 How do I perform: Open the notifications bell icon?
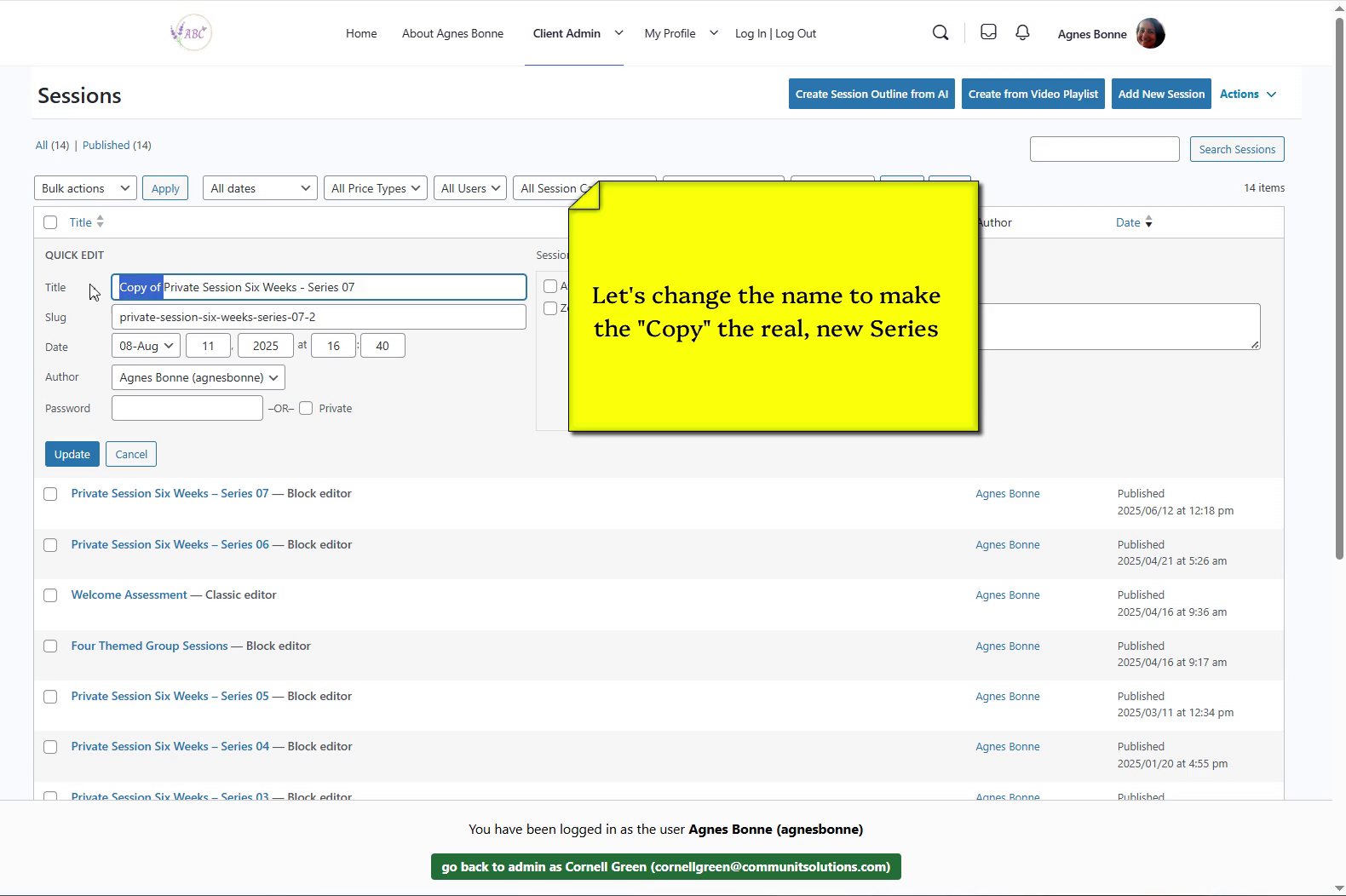(x=1022, y=32)
